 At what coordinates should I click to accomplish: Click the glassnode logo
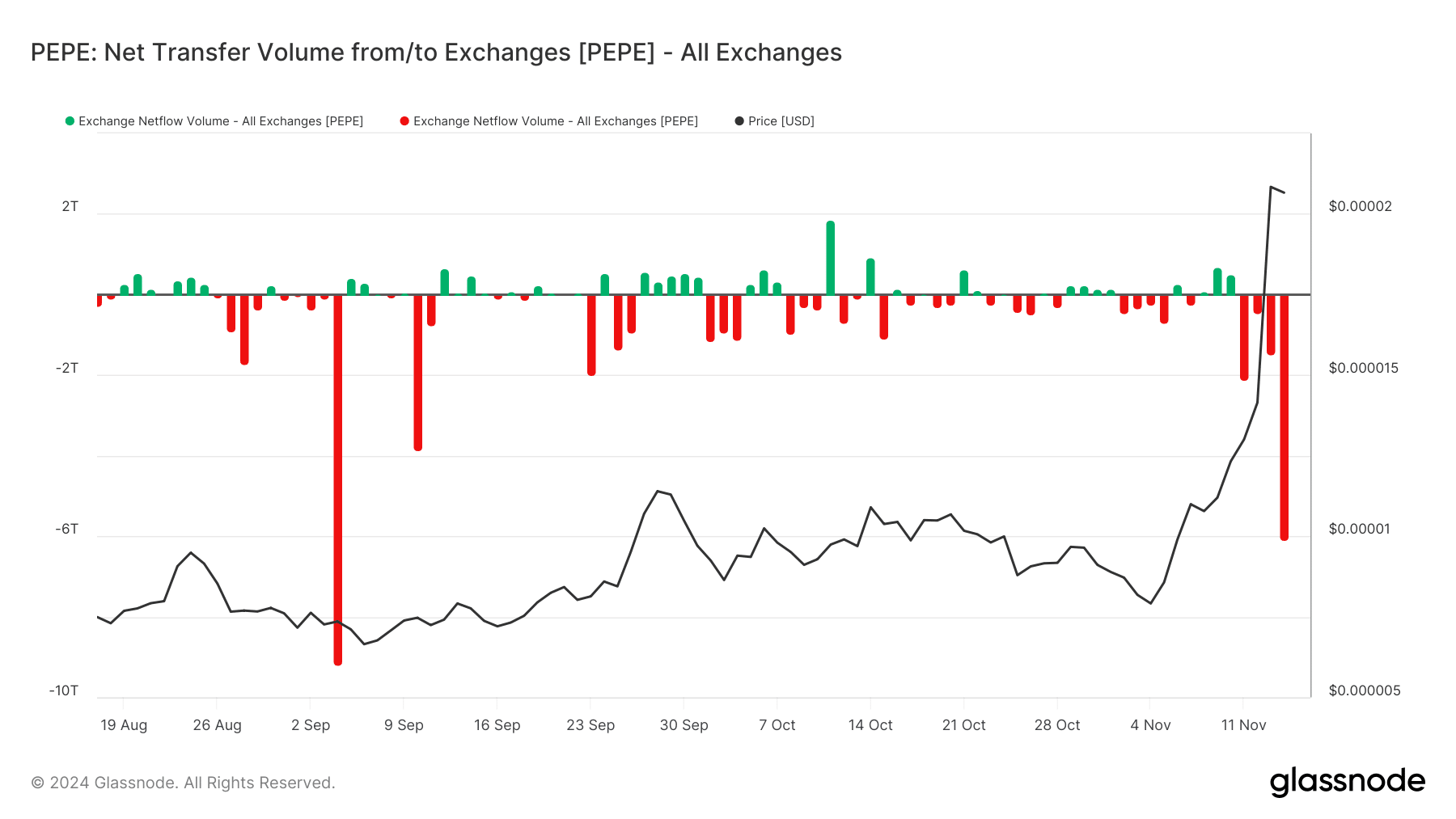[x=1347, y=782]
